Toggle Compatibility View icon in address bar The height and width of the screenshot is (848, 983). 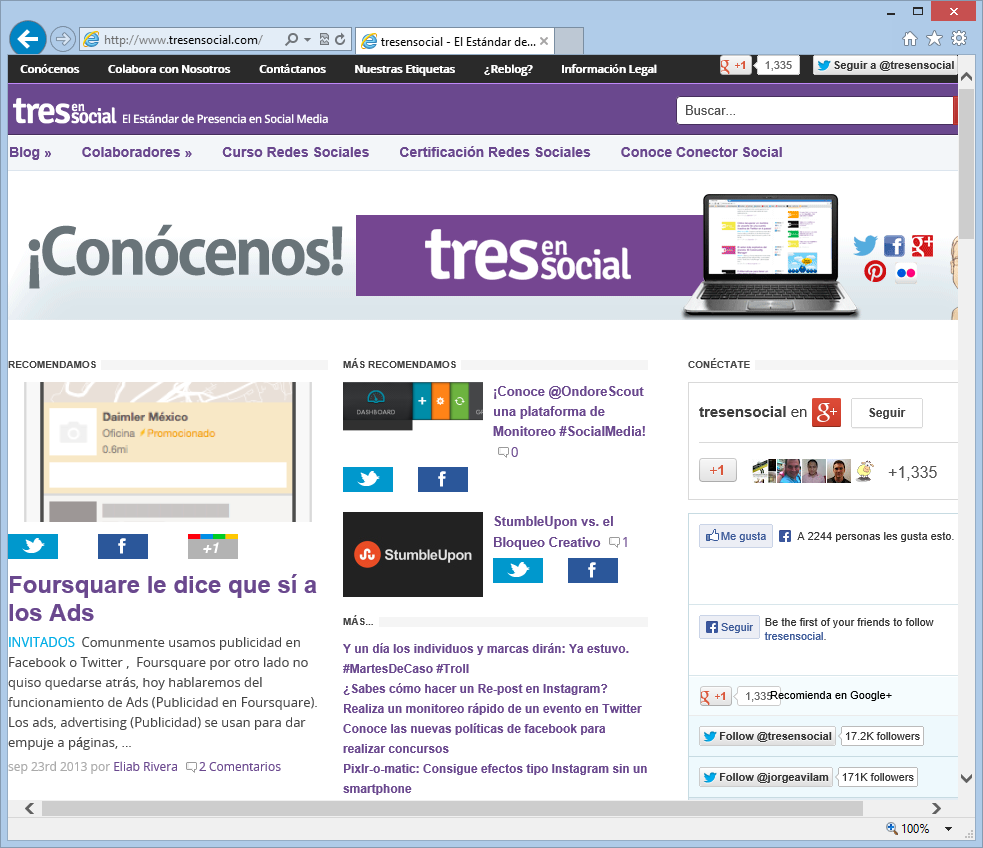coord(324,39)
